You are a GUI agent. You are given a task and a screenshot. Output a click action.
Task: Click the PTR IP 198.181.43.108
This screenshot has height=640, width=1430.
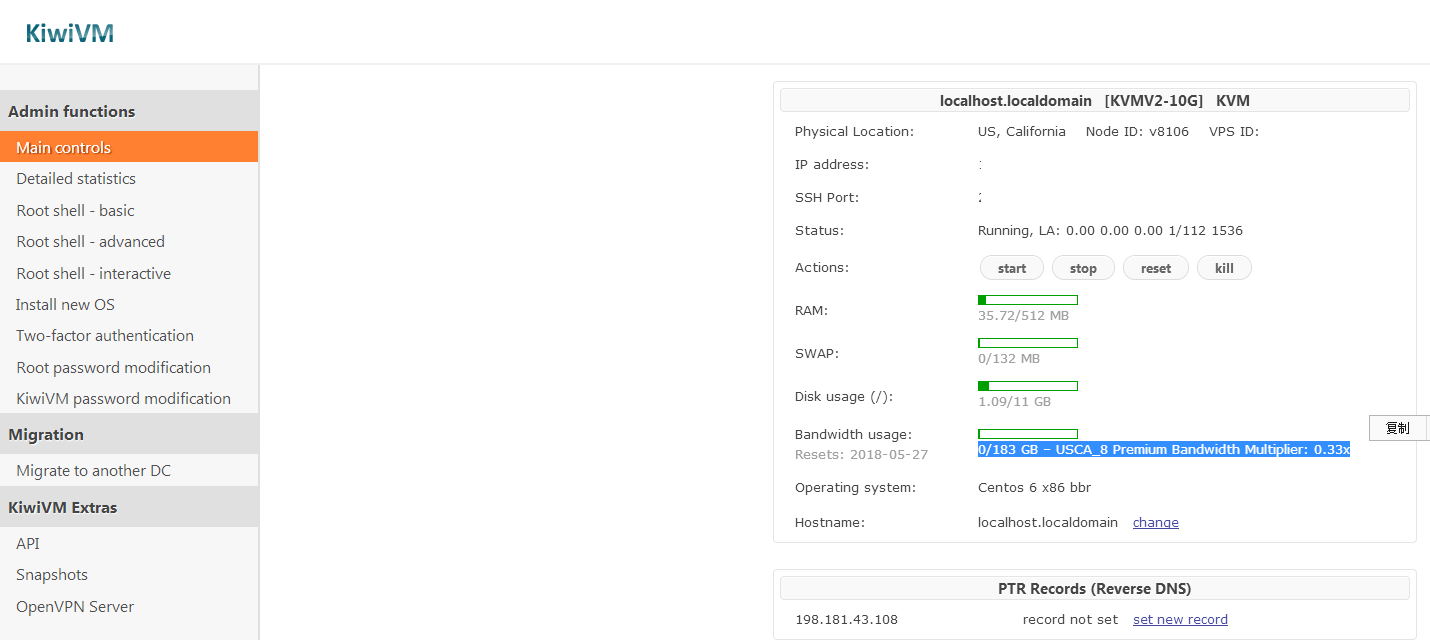[846, 619]
